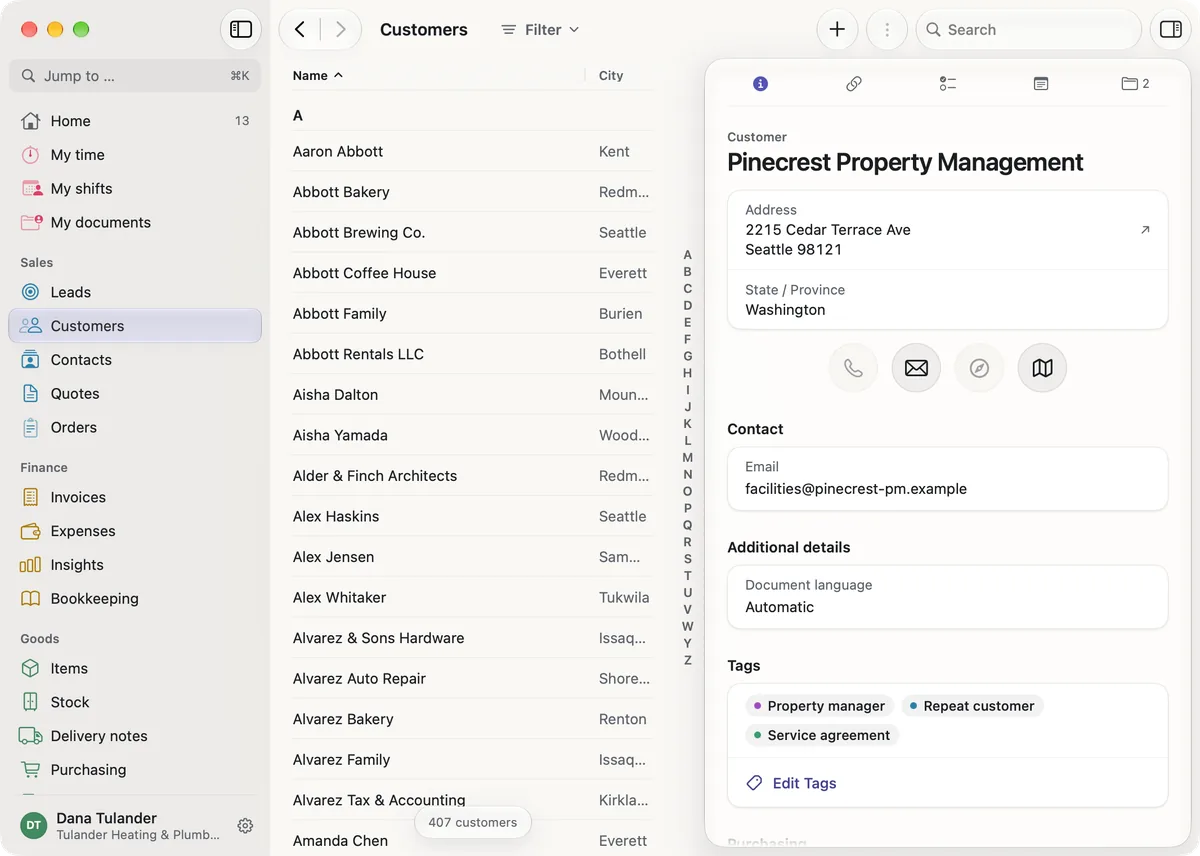The image size is (1200, 856).
Task: Select Alder & Finch Architects row
Action: point(472,476)
